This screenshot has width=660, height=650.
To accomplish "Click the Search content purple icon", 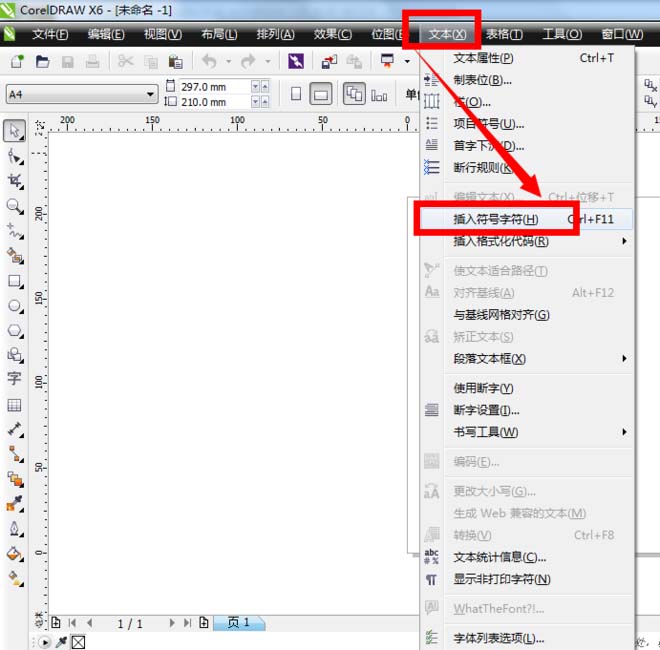I will click(x=296, y=61).
